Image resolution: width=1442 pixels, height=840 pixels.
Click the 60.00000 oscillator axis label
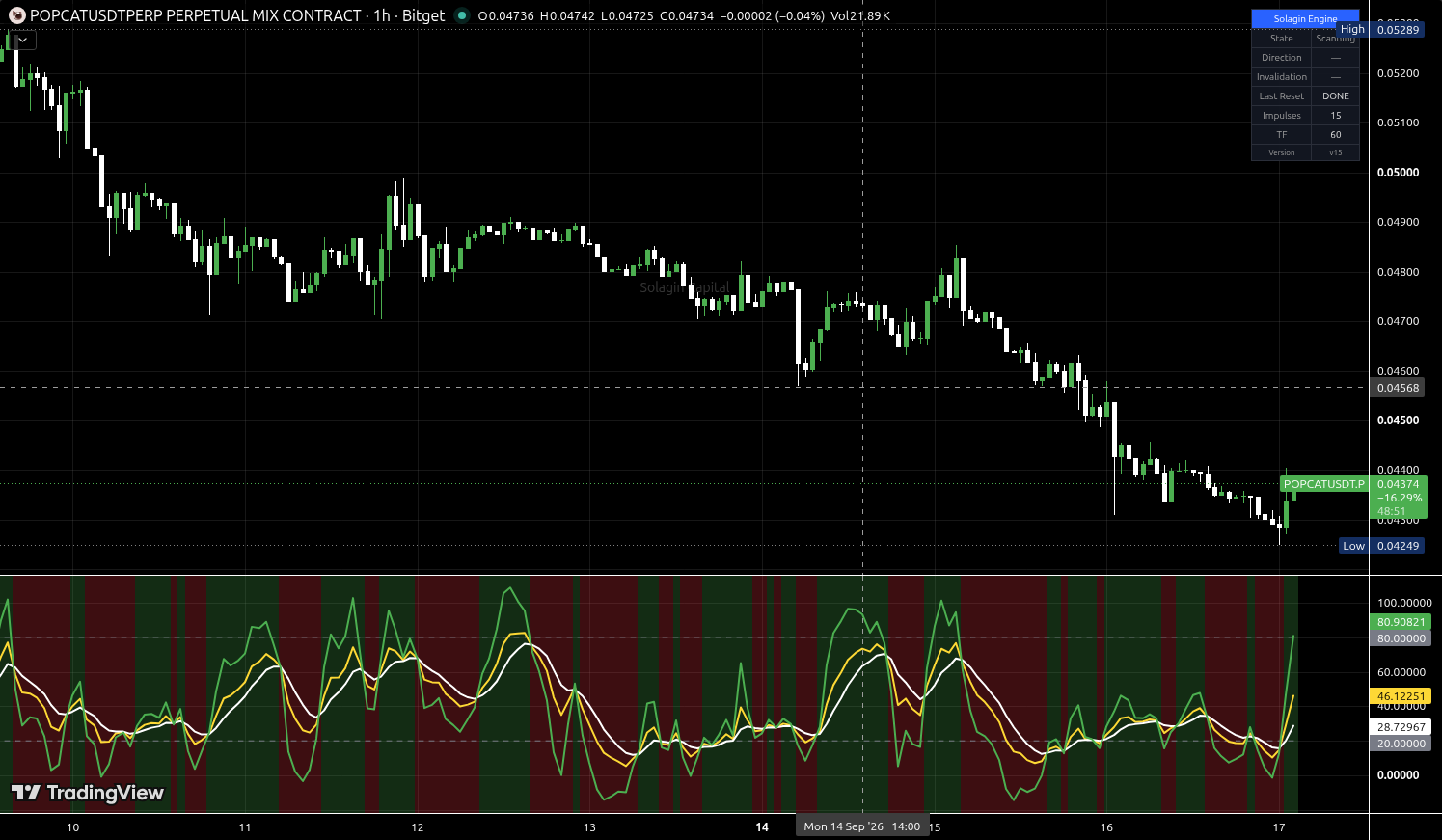[x=1401, y=672]
